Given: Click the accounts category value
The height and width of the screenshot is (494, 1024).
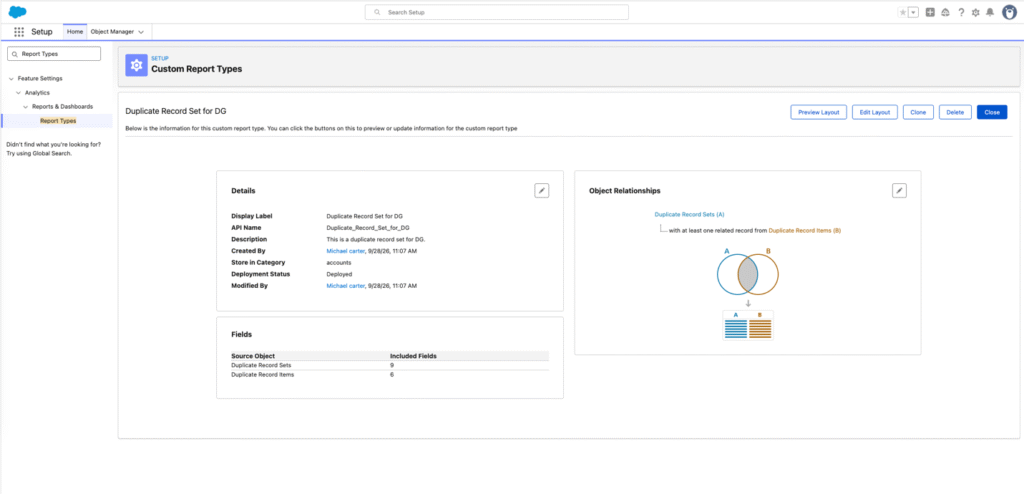Looking at the screenshot, I should [338, 263].
